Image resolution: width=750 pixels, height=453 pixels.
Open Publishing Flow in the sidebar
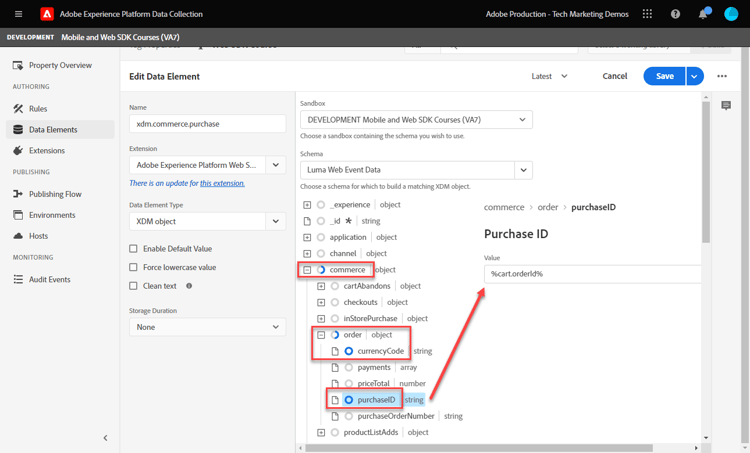[x=55, y=194]
